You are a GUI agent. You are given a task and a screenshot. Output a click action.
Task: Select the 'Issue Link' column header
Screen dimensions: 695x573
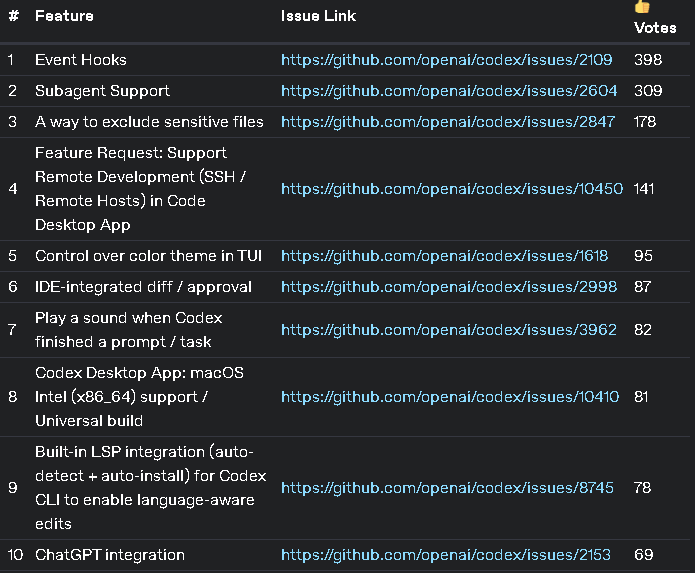318,16
